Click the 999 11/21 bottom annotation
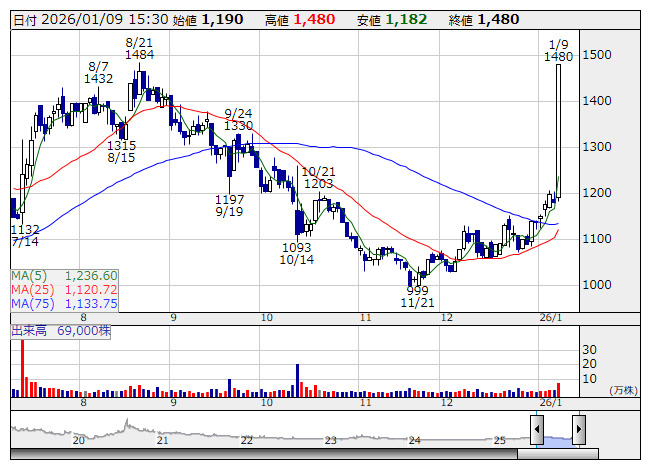This screenshot has width=653, height=470. pos(417,296)
